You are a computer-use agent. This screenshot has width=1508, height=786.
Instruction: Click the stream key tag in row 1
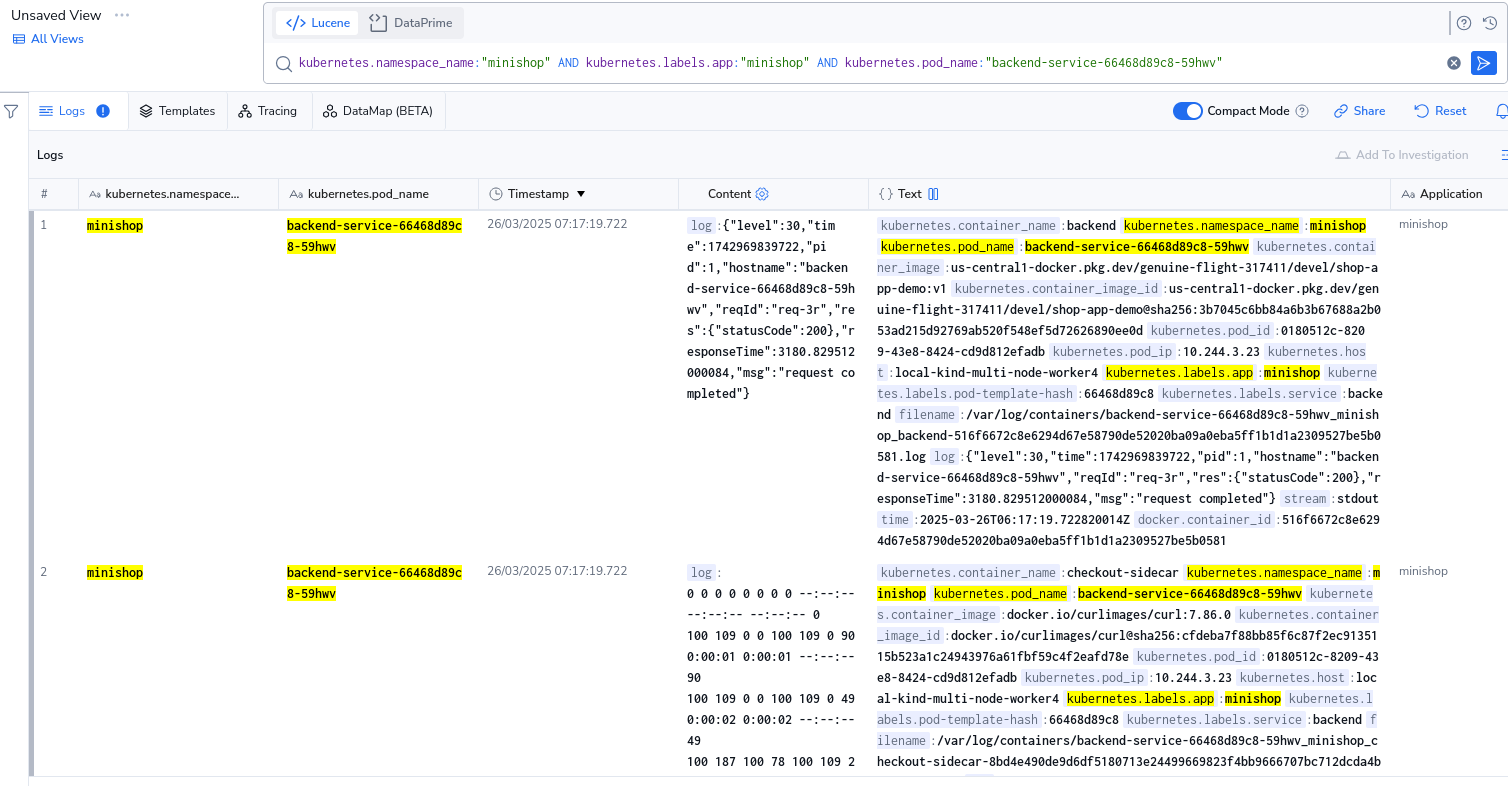tap(1305, 499)
